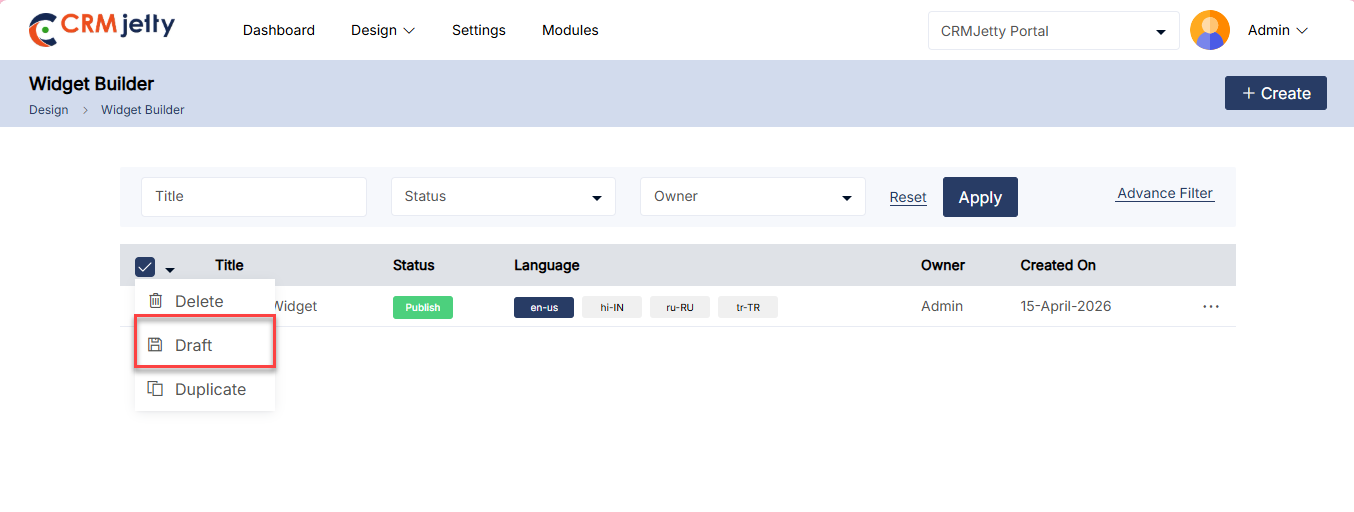Toggle the select-all checkbox in header
Screen dimensions: 1354x512
[x=145, y=266]
